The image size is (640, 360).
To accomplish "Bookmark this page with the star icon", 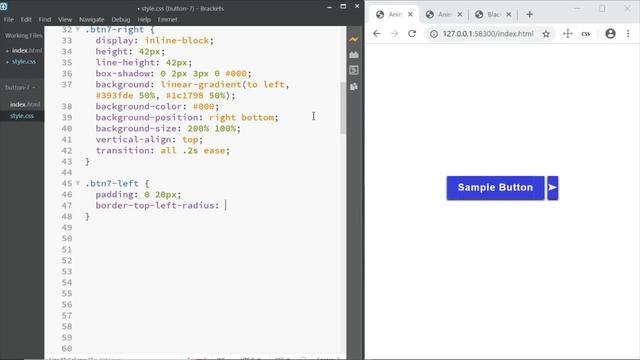I will coord(546,34).
